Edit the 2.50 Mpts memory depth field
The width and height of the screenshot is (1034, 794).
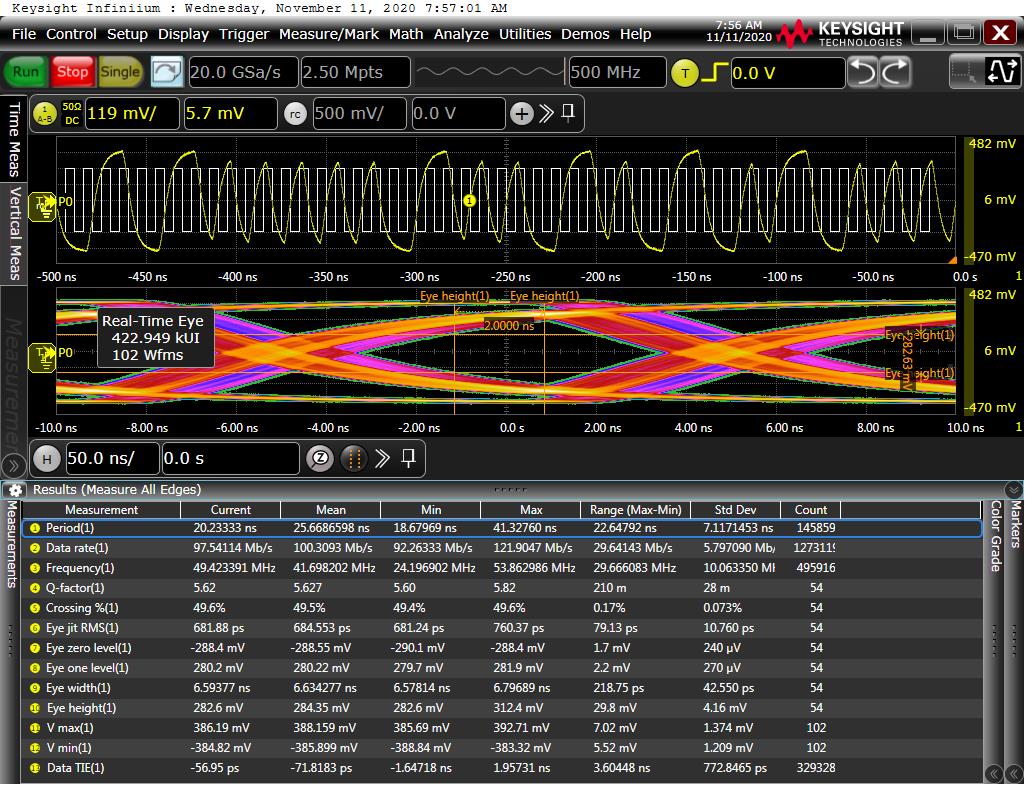click(355, 72)
